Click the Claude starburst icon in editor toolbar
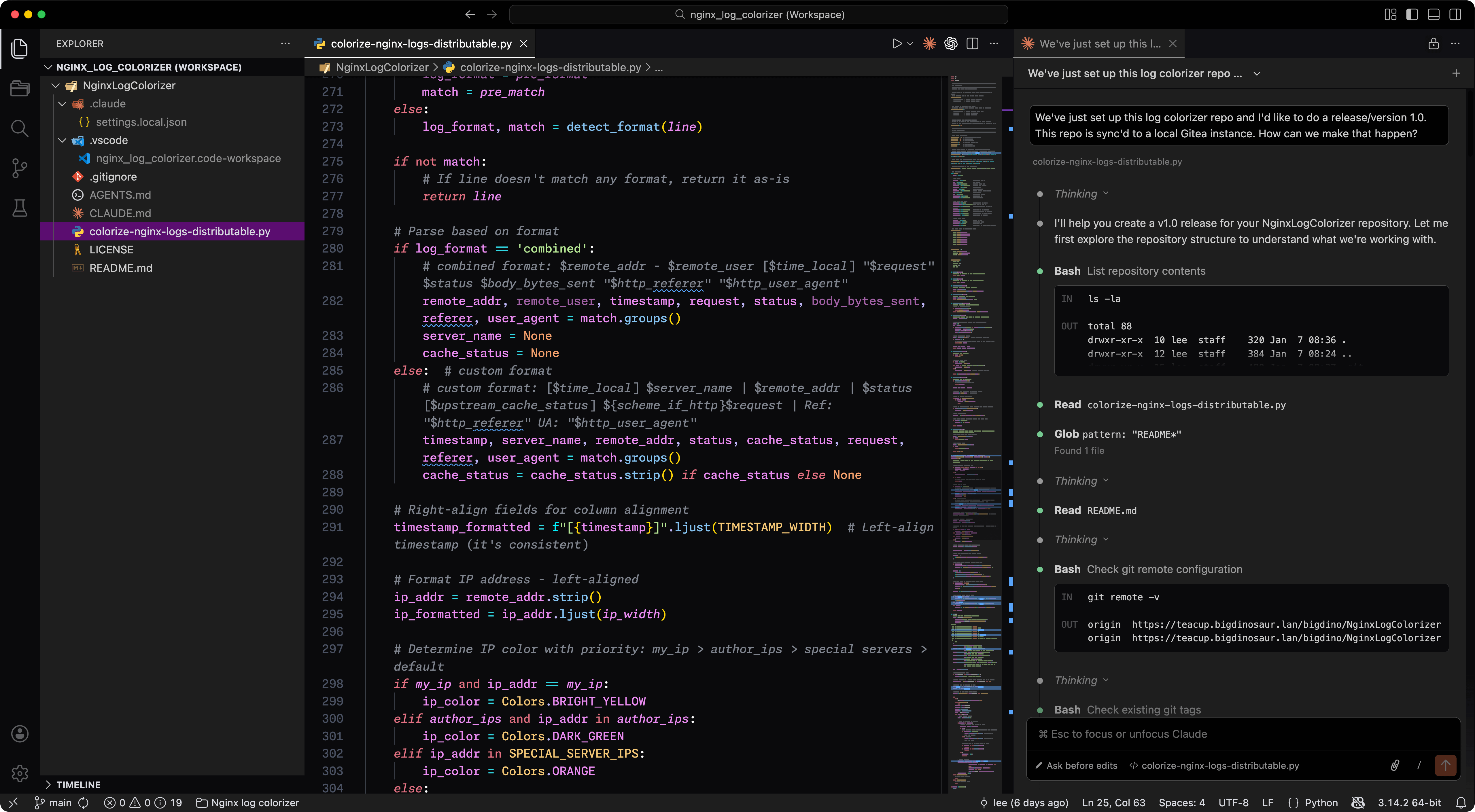Screen dimensions: 1475x812 (x=929, y=43)
